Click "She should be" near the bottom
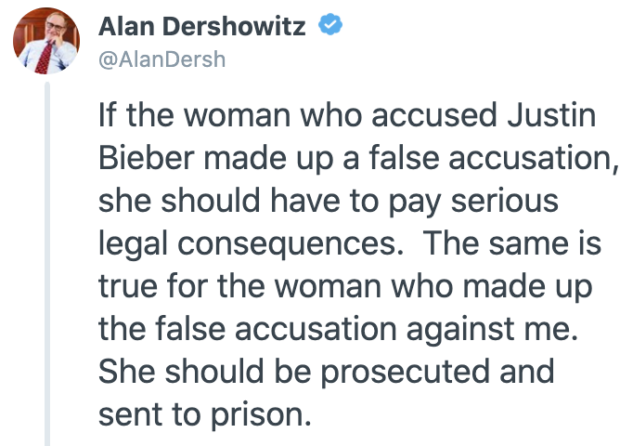This screenshot has width=620, height=446. click(204, 372)
